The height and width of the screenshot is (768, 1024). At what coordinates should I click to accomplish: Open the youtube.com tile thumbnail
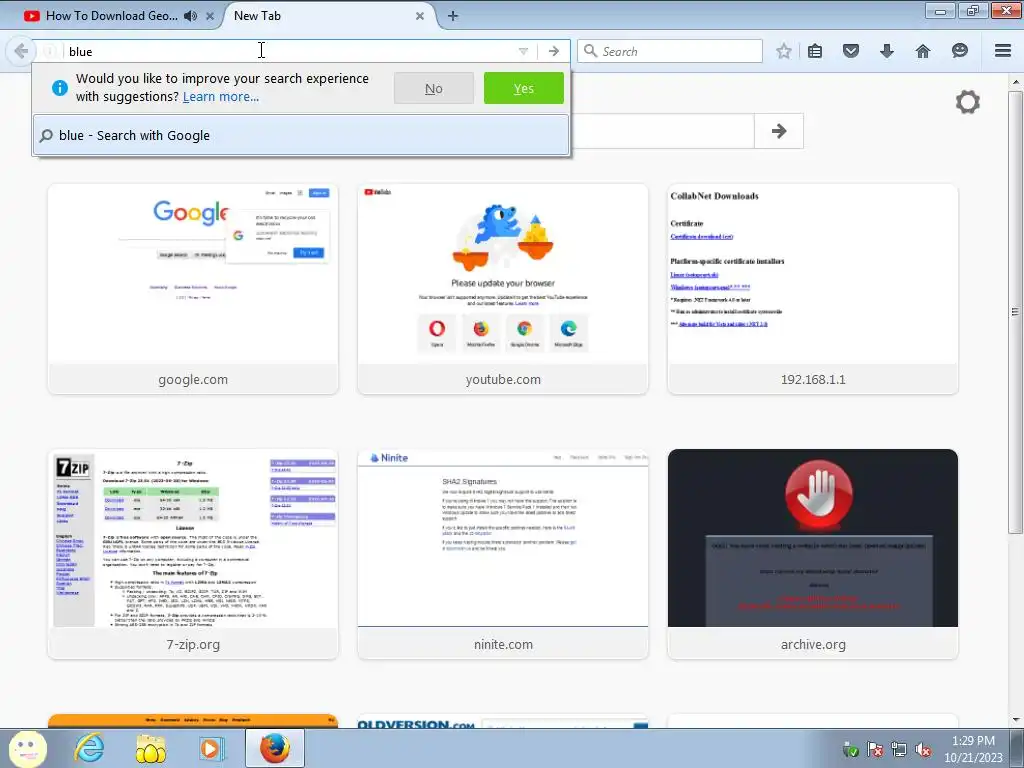(503, 274)
